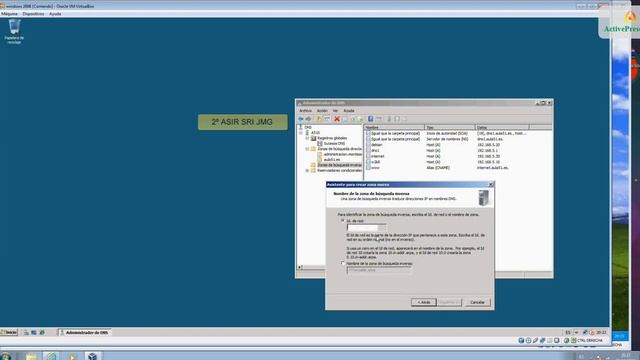Select the aula51.es zone in the tree
This screenshot has width=640, height=360.
pos(331,160)
